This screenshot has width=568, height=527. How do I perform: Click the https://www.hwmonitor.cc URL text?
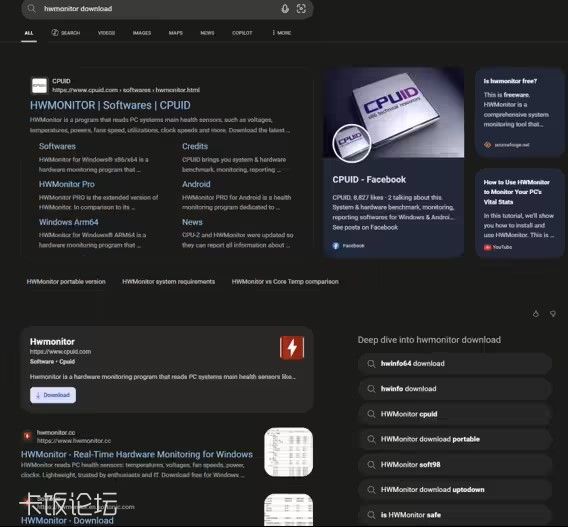[x=74, y=441]
